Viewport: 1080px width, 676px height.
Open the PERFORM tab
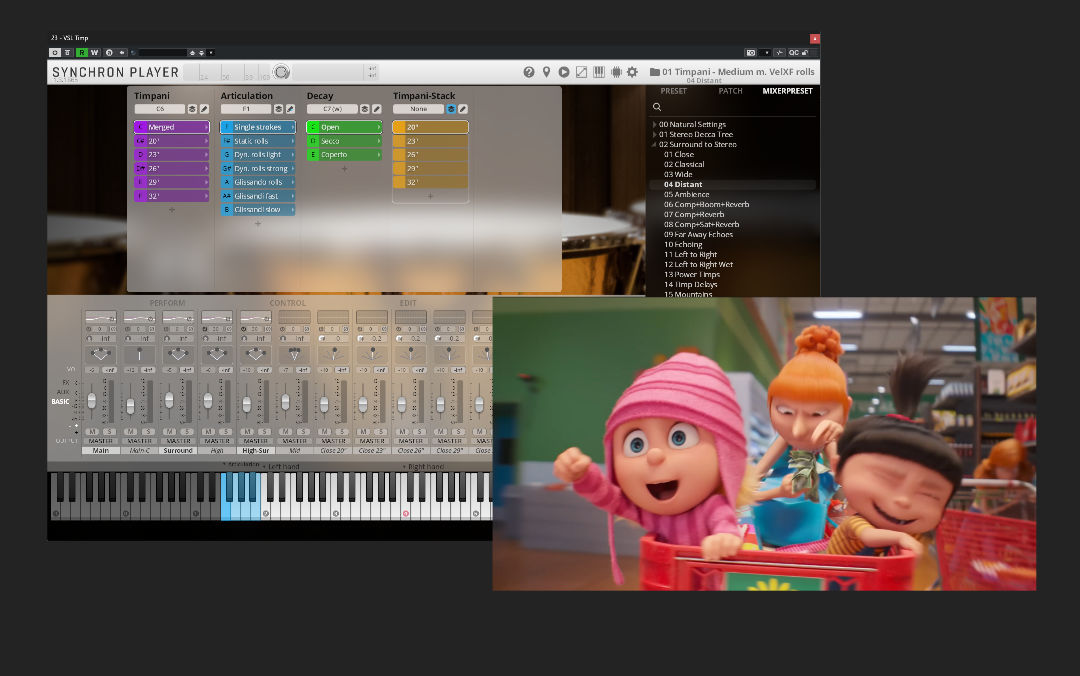click(x=167, y=303)
